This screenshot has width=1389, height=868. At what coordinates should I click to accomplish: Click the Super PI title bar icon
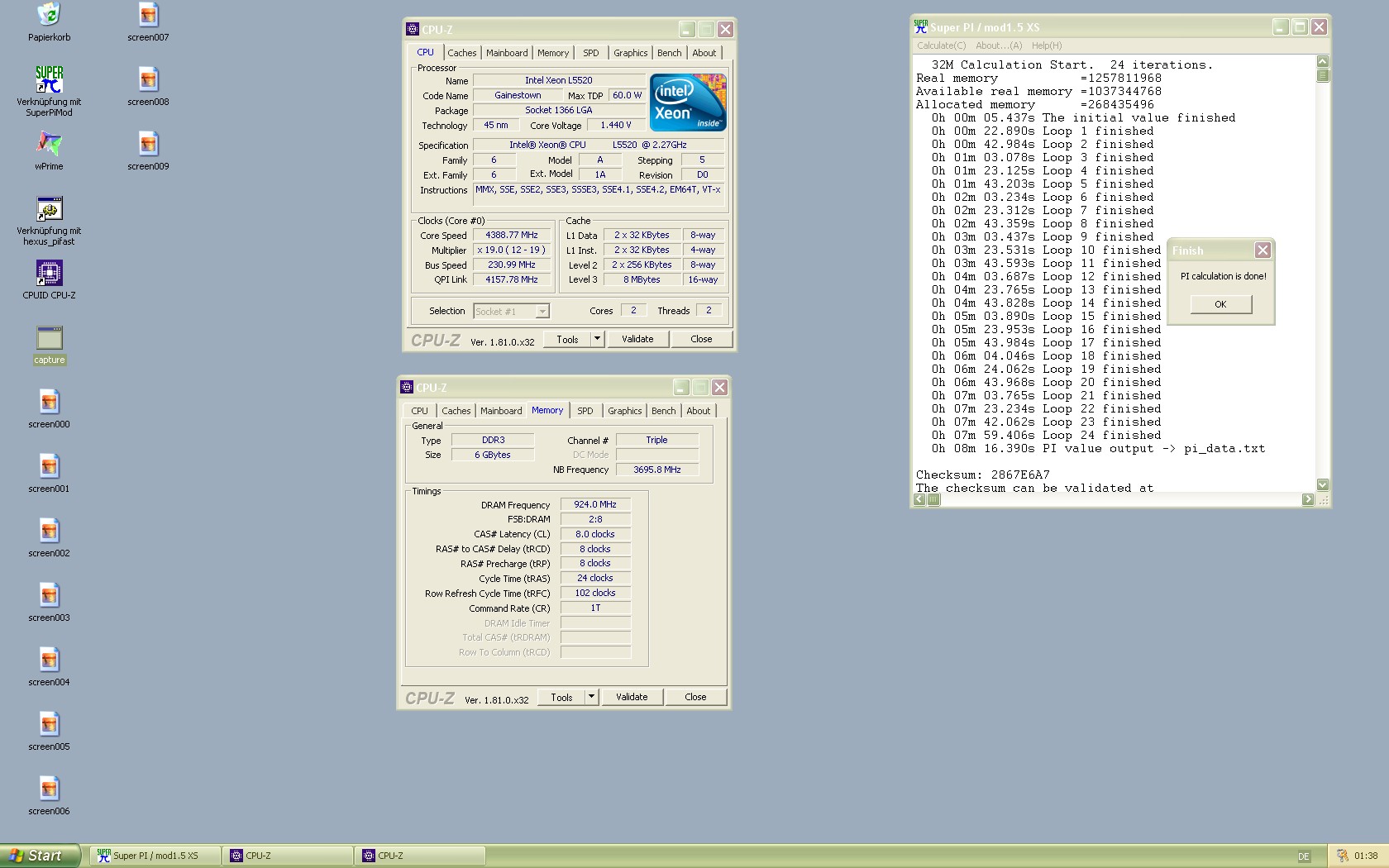pos(921,27)
